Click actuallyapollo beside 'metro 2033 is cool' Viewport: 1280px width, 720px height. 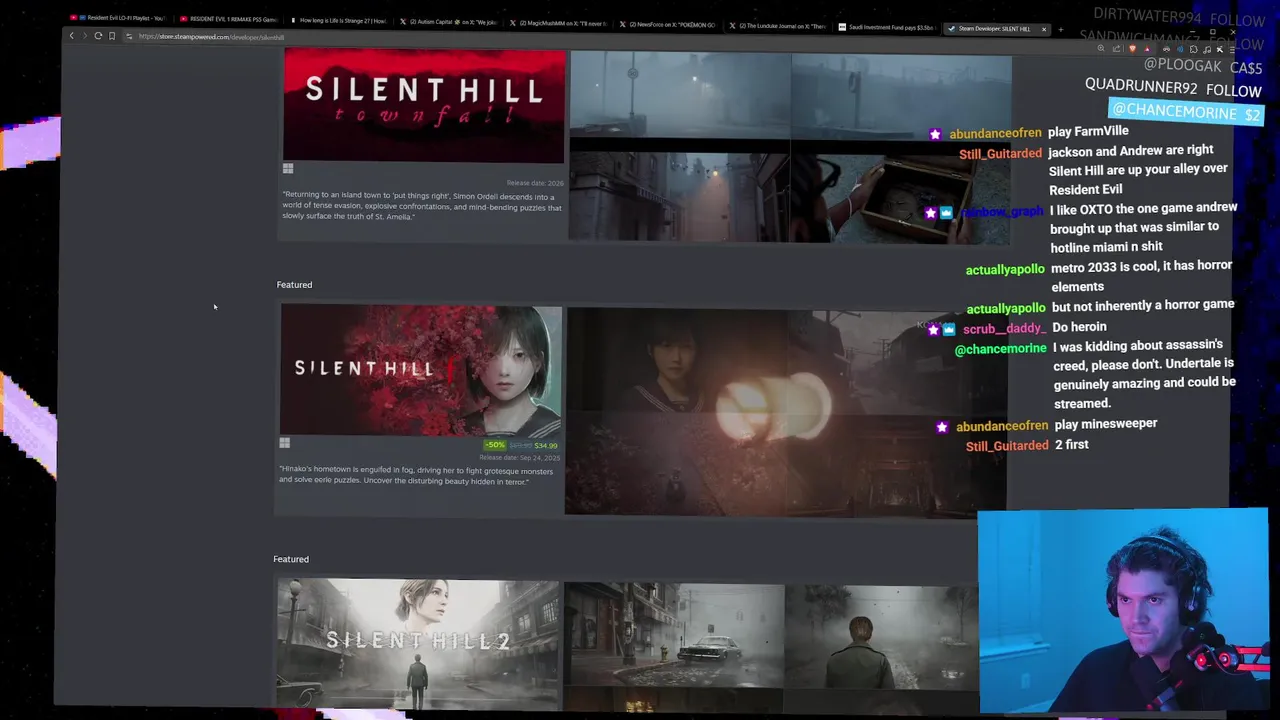click(x=1005, y=270)
